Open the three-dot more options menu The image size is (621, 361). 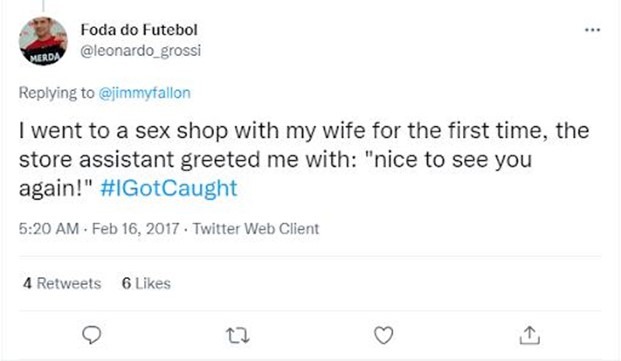tap(592, 30)
